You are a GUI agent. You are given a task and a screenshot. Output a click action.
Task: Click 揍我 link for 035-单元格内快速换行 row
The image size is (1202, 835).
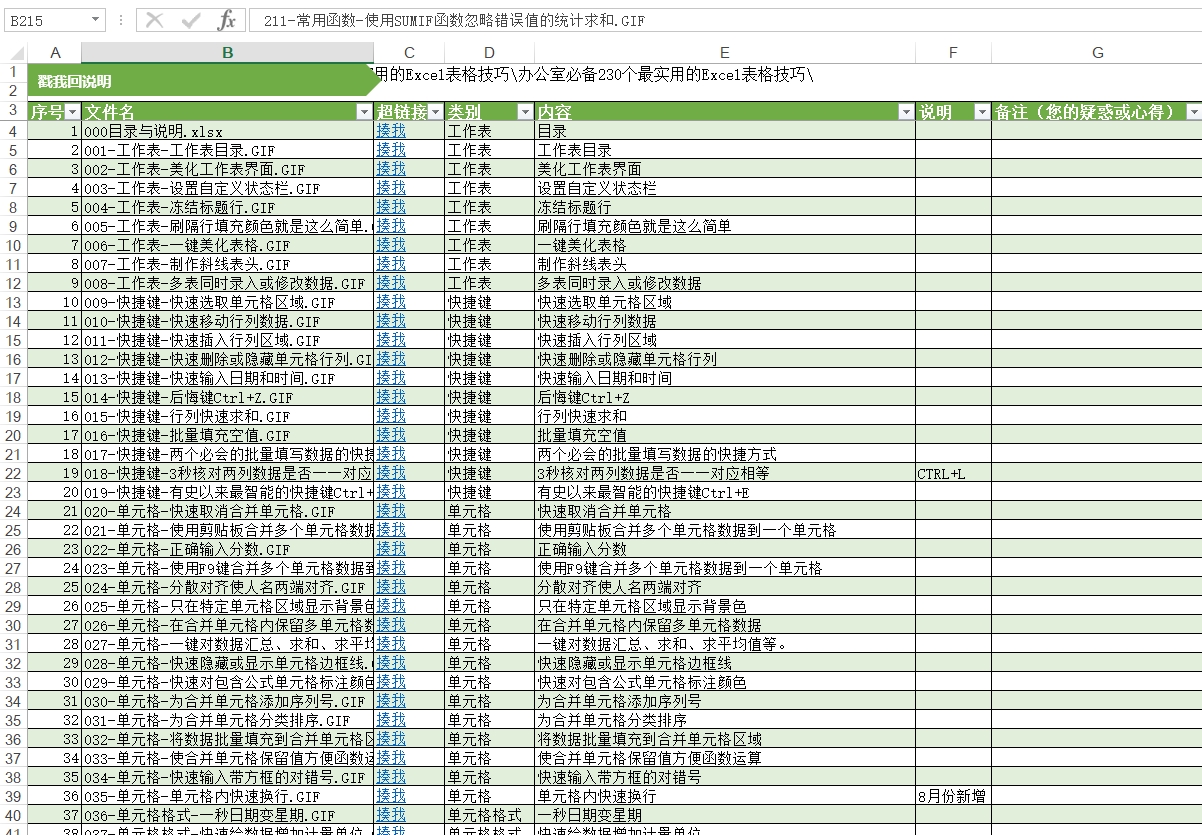tap(391, 796)
